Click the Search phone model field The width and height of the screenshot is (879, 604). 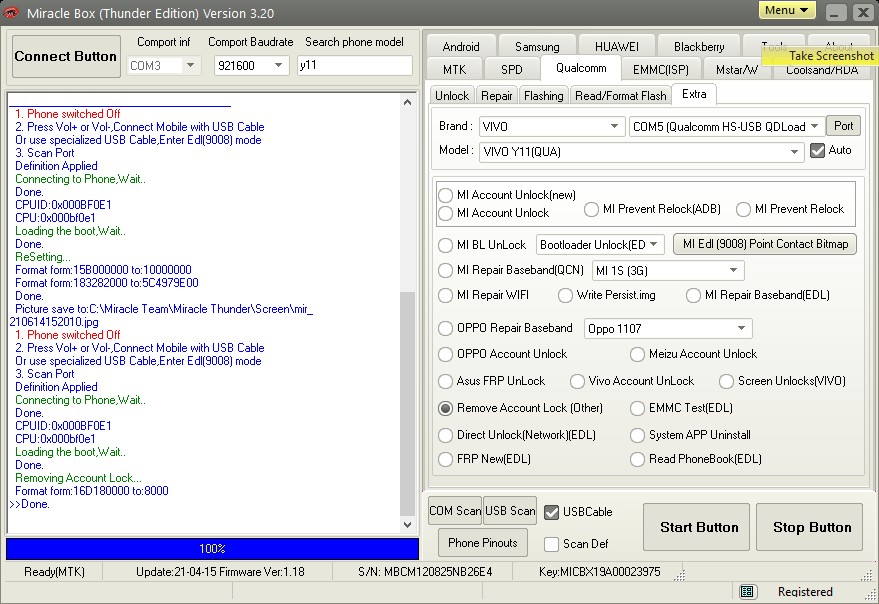355,66
